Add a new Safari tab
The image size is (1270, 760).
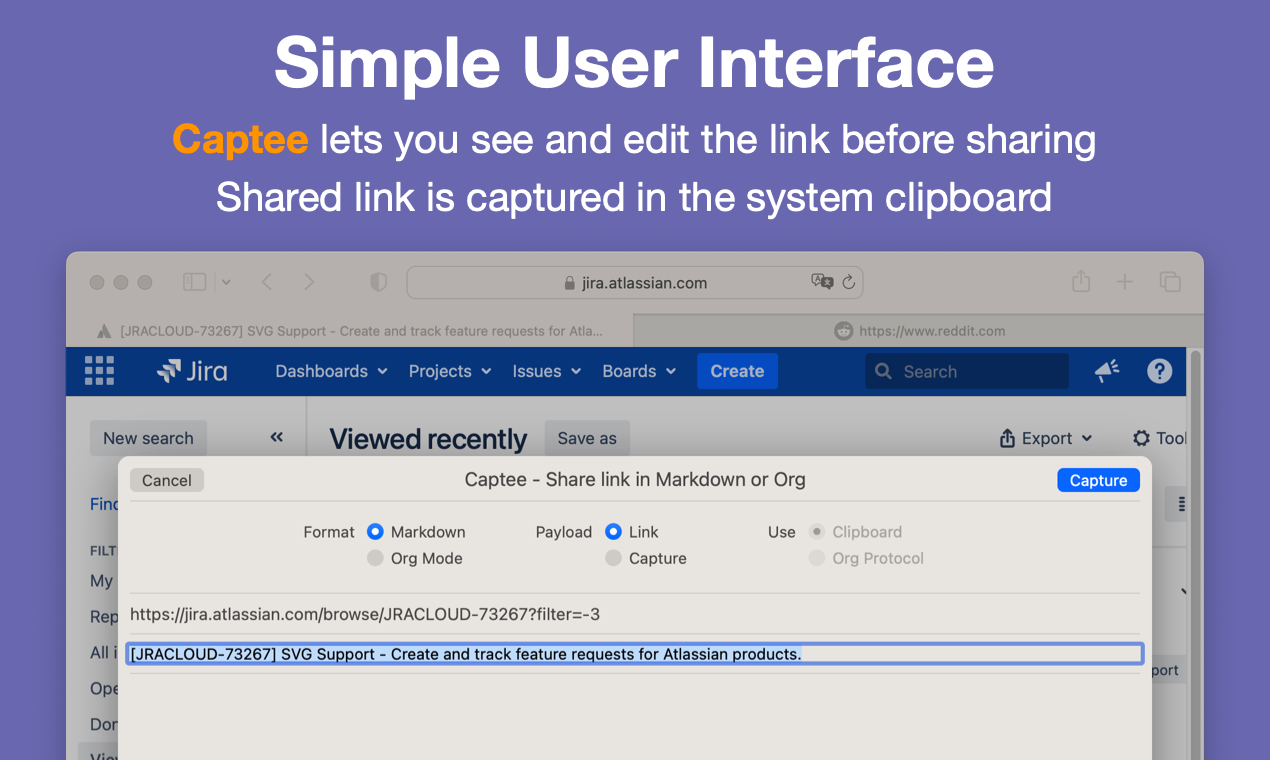(1125, 282)
